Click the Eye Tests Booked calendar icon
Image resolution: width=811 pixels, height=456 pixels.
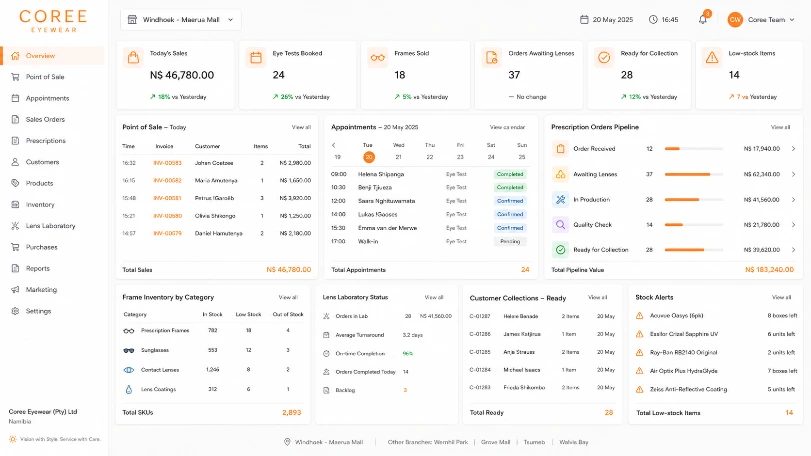[256, 57]
